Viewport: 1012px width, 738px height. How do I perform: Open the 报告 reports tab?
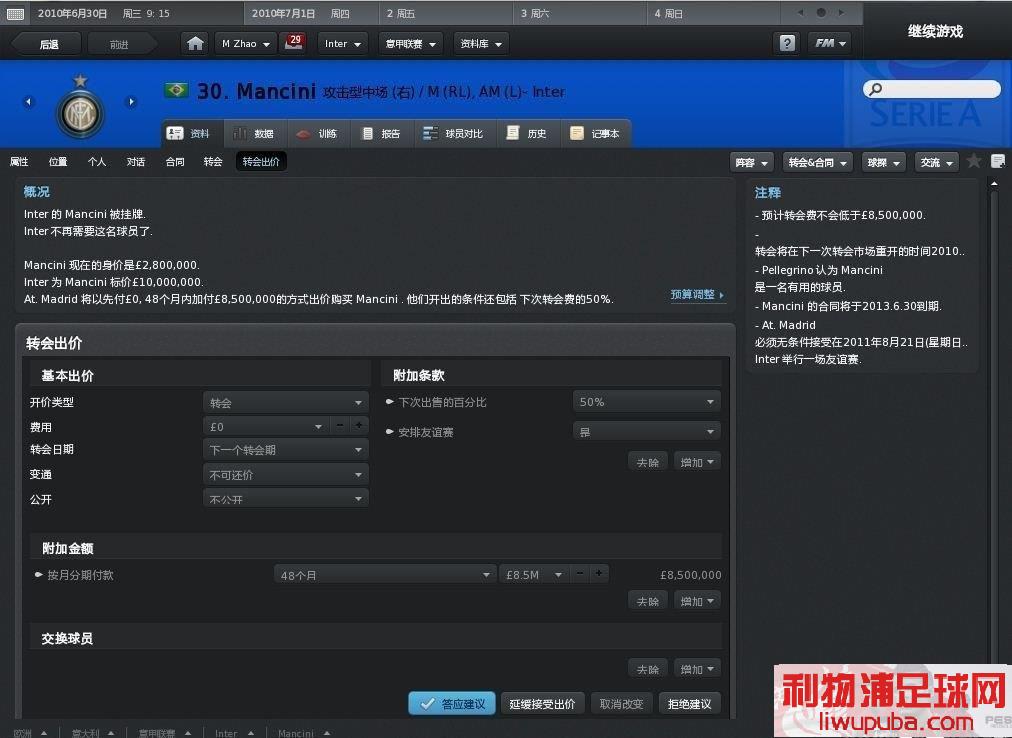click(381, 134)
